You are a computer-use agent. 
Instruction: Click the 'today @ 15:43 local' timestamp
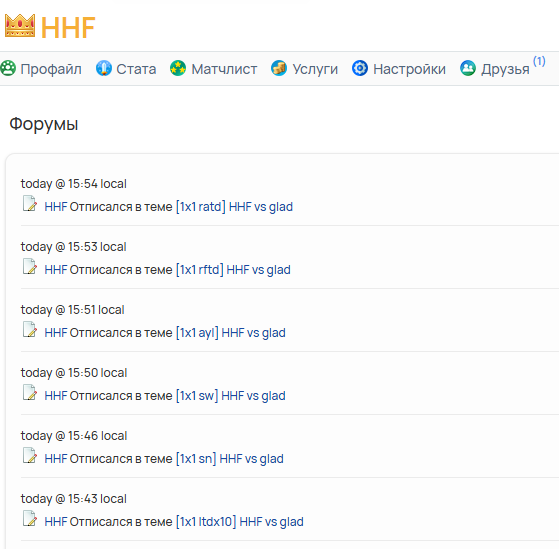[x=73, y=499]
